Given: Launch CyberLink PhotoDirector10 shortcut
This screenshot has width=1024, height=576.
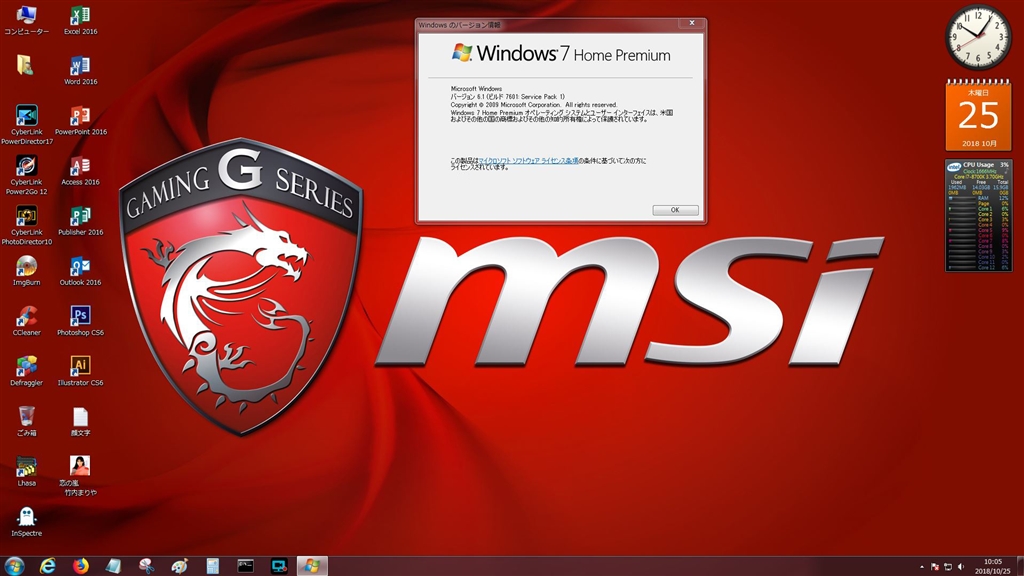Looking at the screenshot, I should [x=27, y=225].
